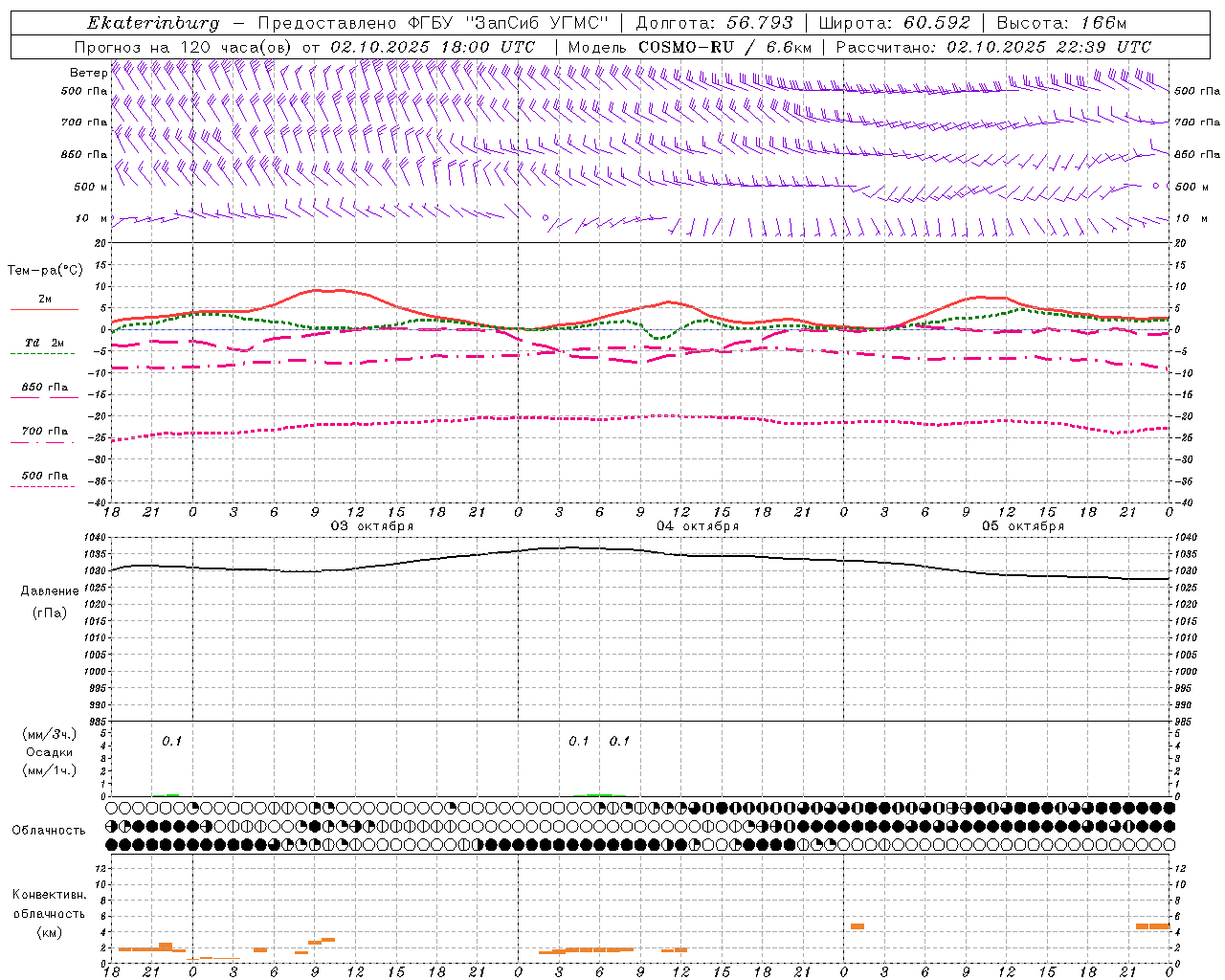Click the (мм/3ч.) precipitation unit label
Viewport: 1225px width, 980px height.
[50, 734]
